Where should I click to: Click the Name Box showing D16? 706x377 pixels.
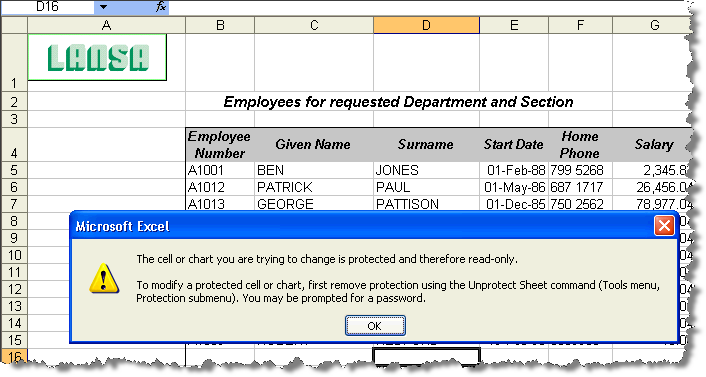(48, 7)
